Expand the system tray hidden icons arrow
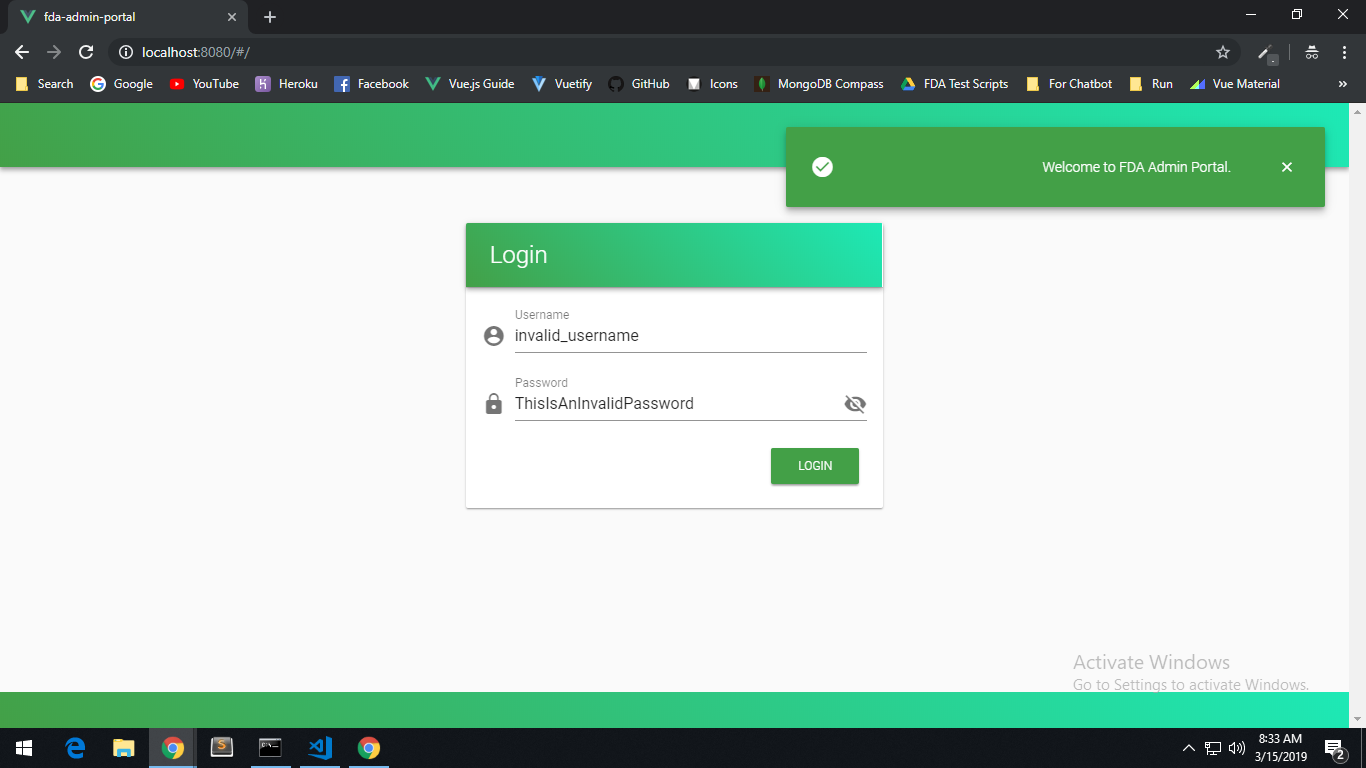The width and height of the screenshot is (1366, 768). (1188, 747)
